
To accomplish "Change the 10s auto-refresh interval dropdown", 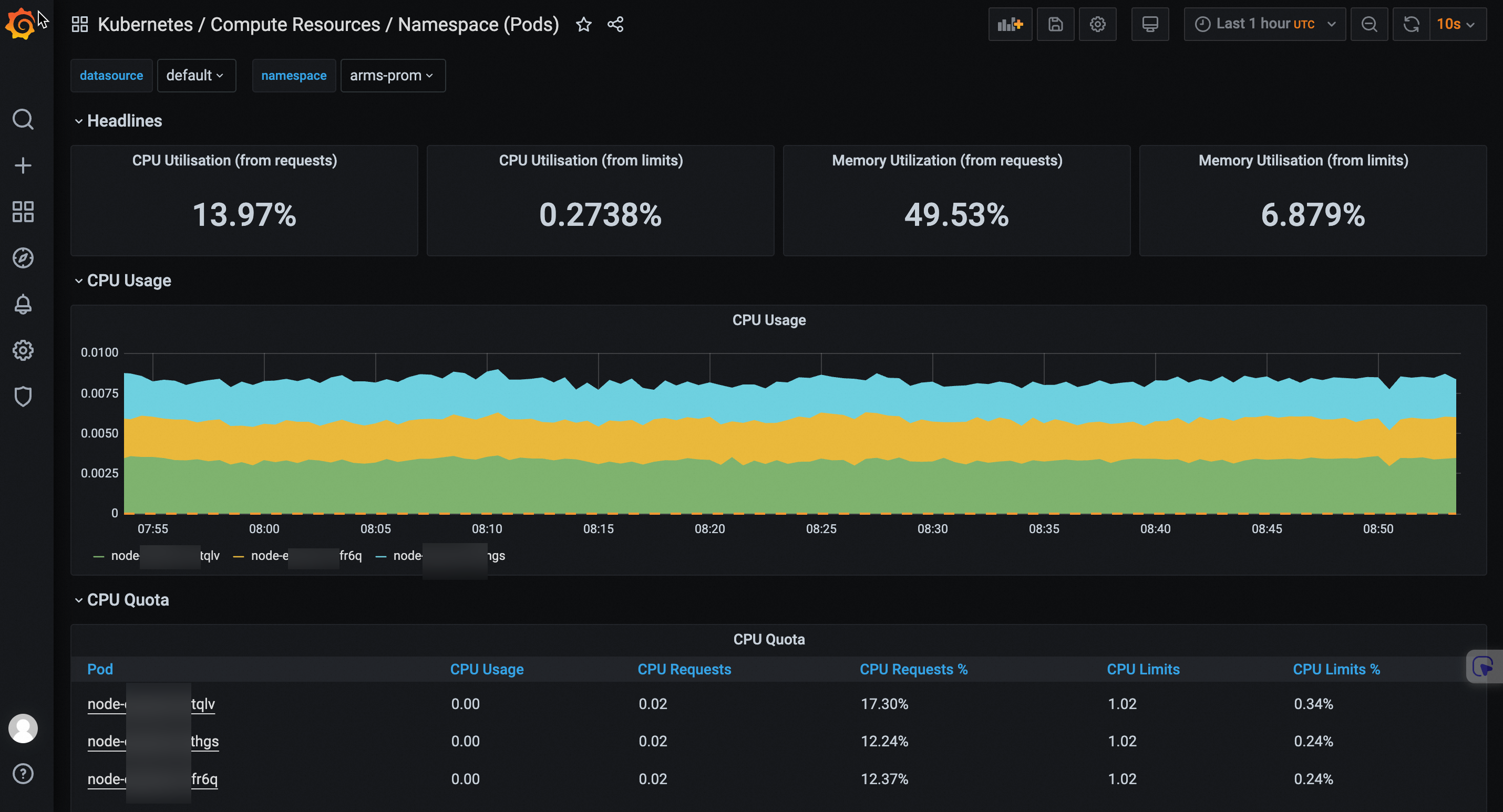I will 1457,24.
